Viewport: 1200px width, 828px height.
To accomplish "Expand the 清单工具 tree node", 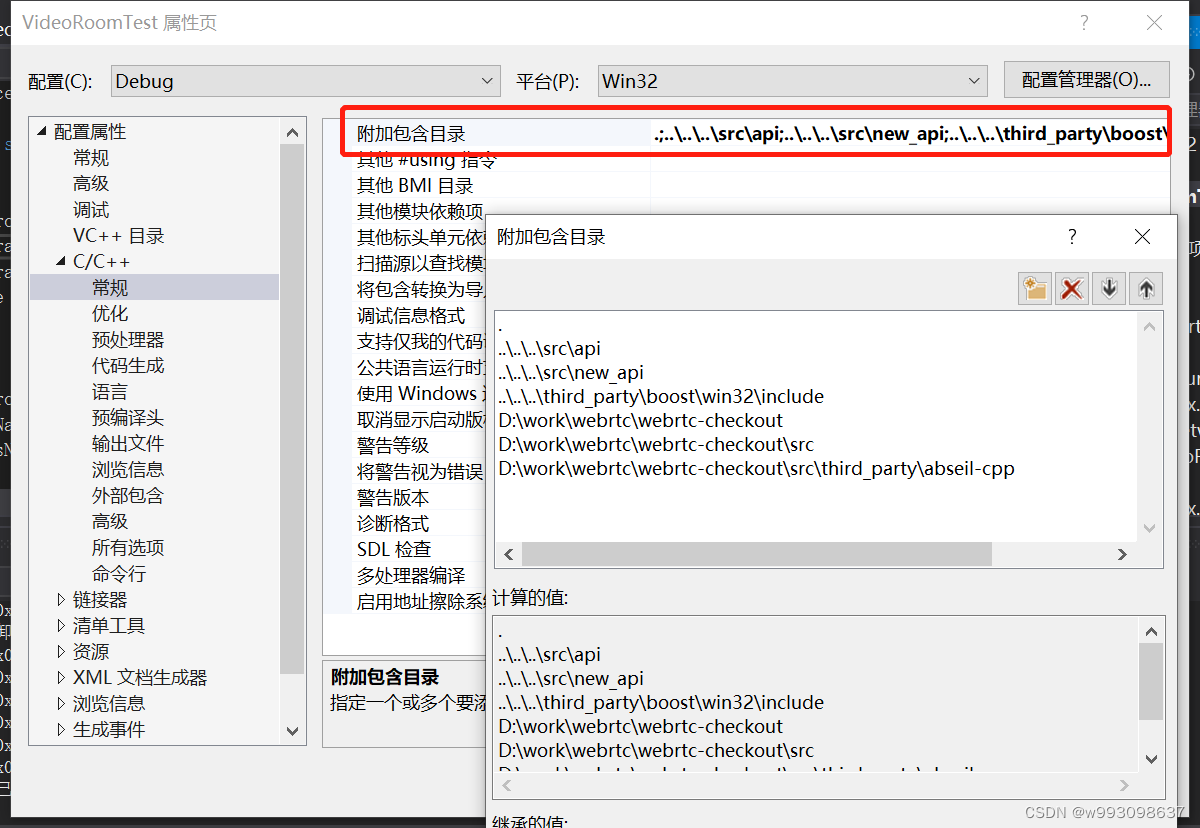I will click(x=62, y=626).
